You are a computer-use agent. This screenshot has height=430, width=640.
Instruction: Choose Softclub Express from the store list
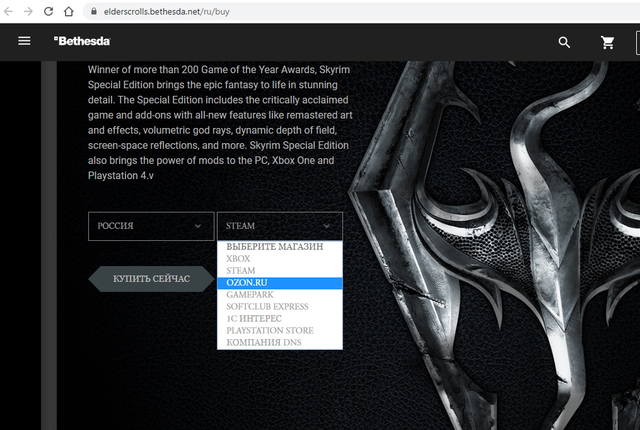[x=280, y=306]
